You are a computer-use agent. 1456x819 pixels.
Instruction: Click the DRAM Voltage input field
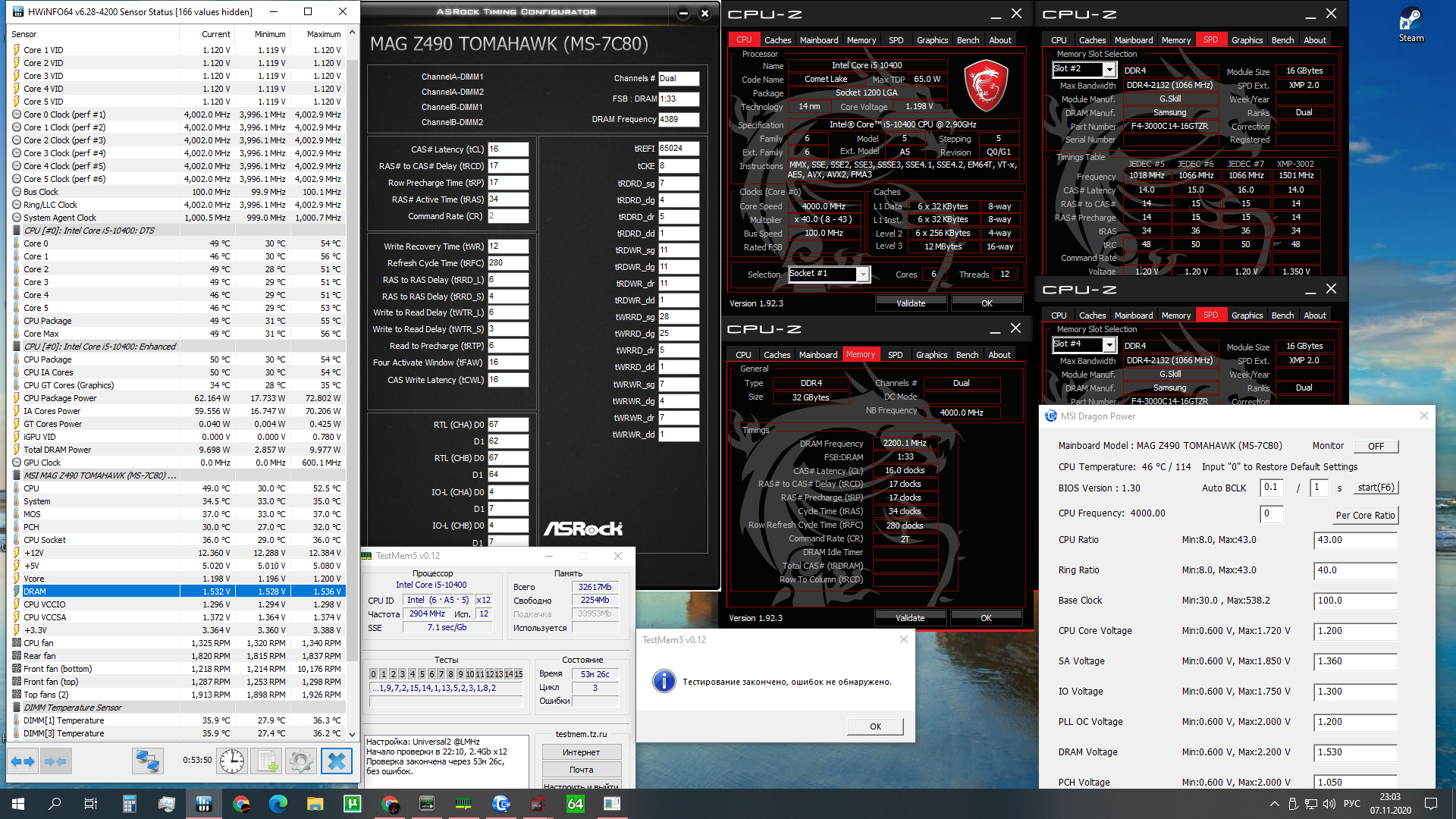[1354, 752]
